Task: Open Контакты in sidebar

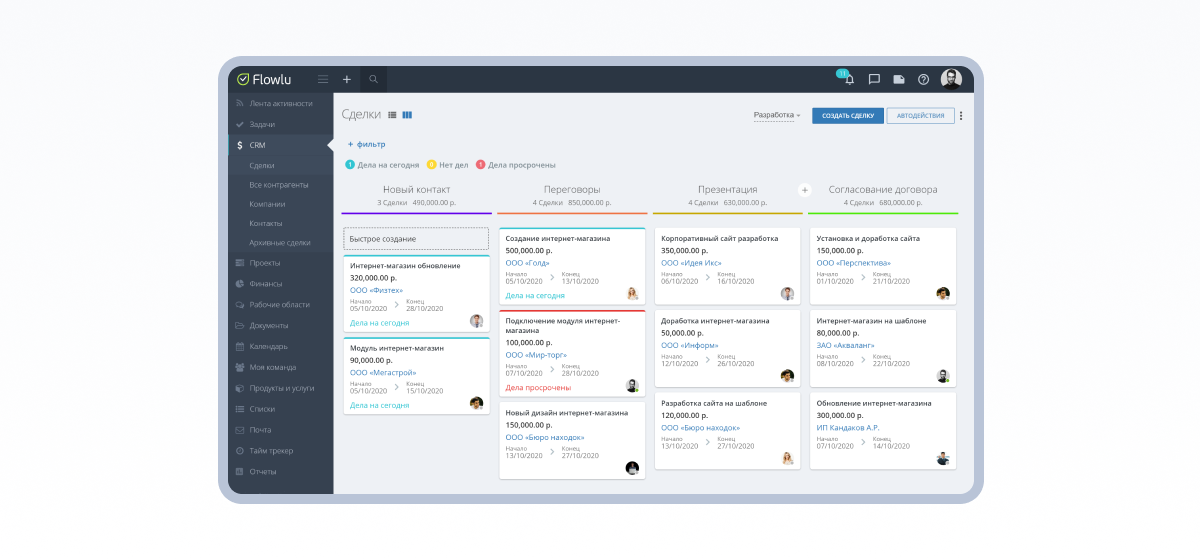Action: [266, 223]
